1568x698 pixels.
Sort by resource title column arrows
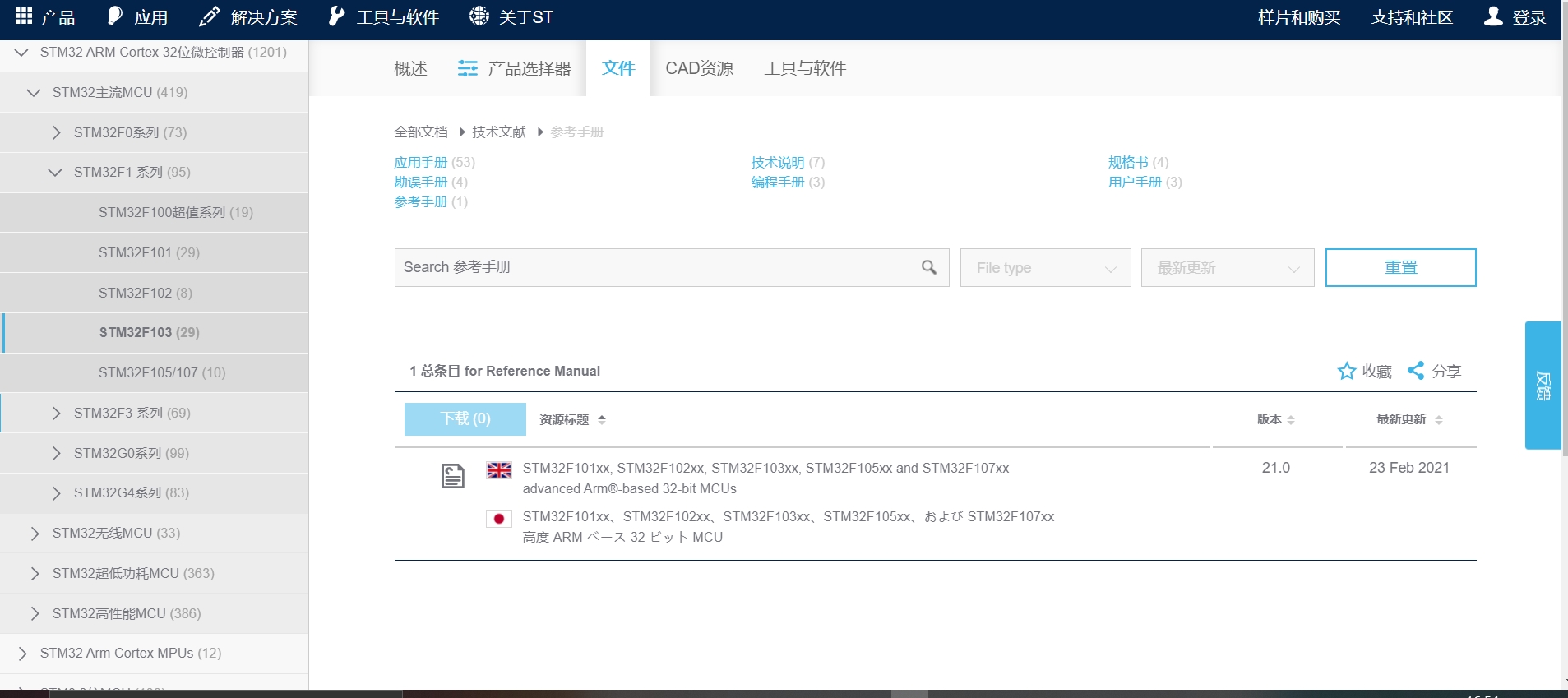pyautogui.click(x=602, y=420)
